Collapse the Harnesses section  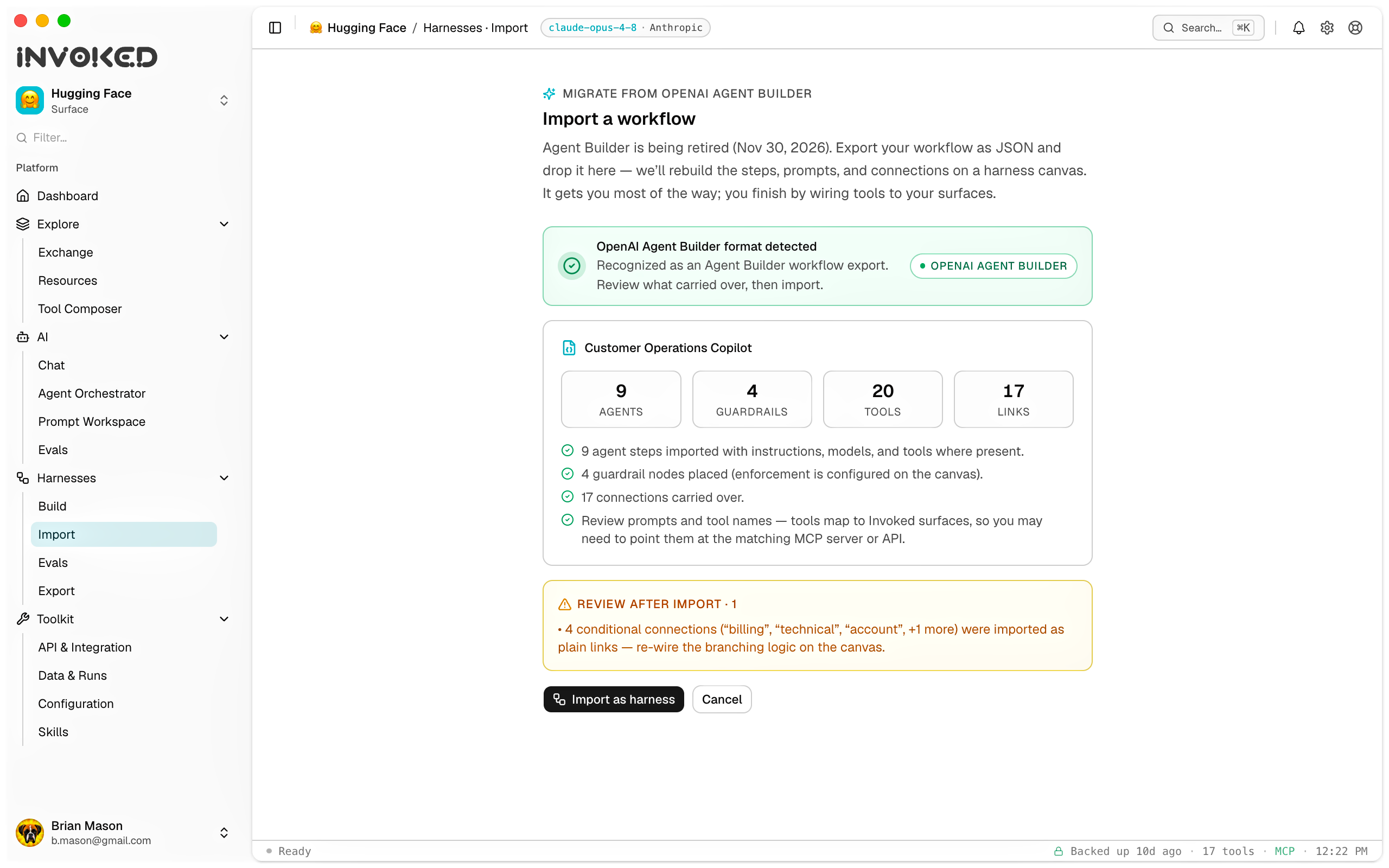(x=224, y=477)
